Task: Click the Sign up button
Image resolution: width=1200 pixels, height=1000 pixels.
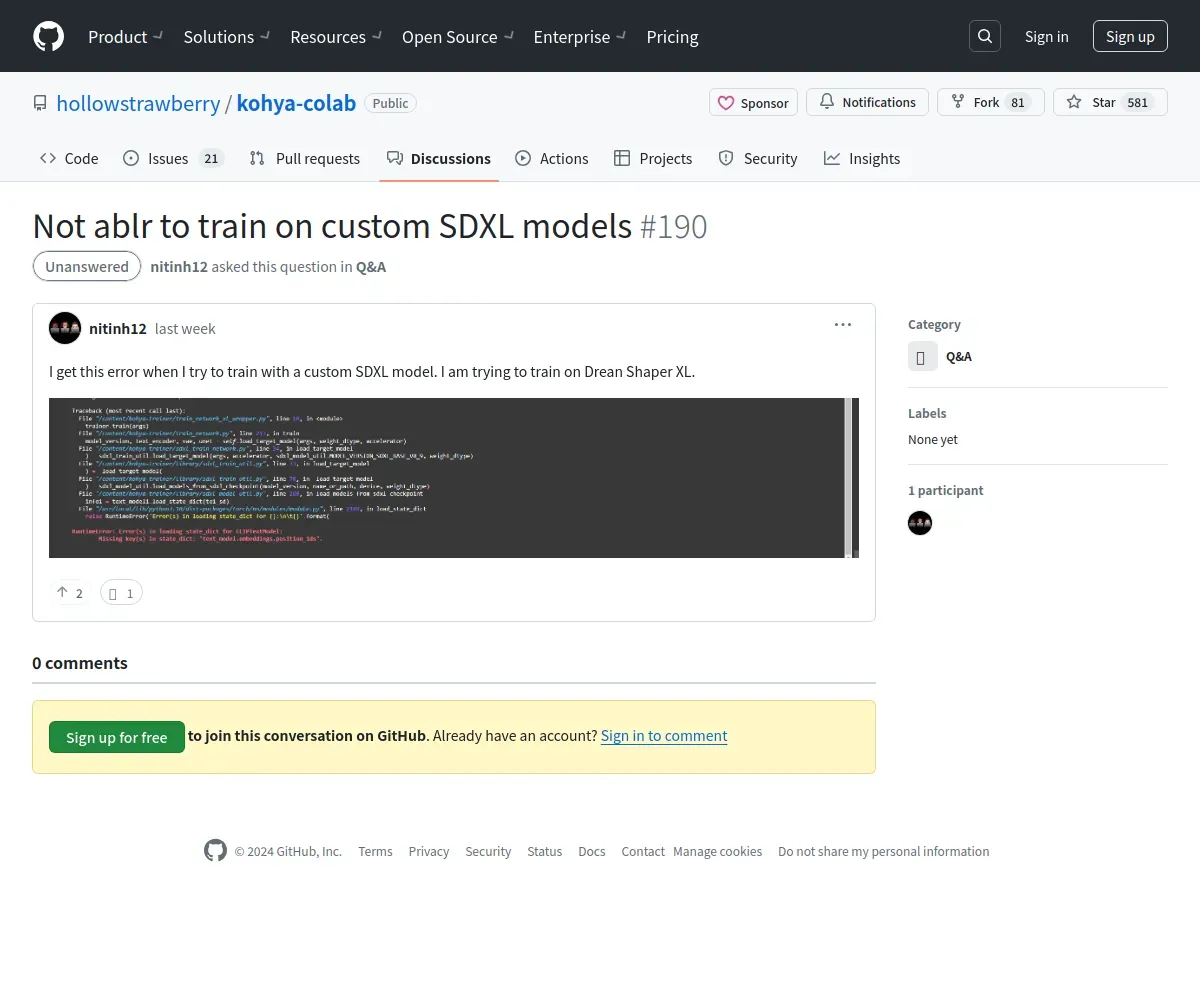Action: pyautogui.click(x=1130, y=36)
